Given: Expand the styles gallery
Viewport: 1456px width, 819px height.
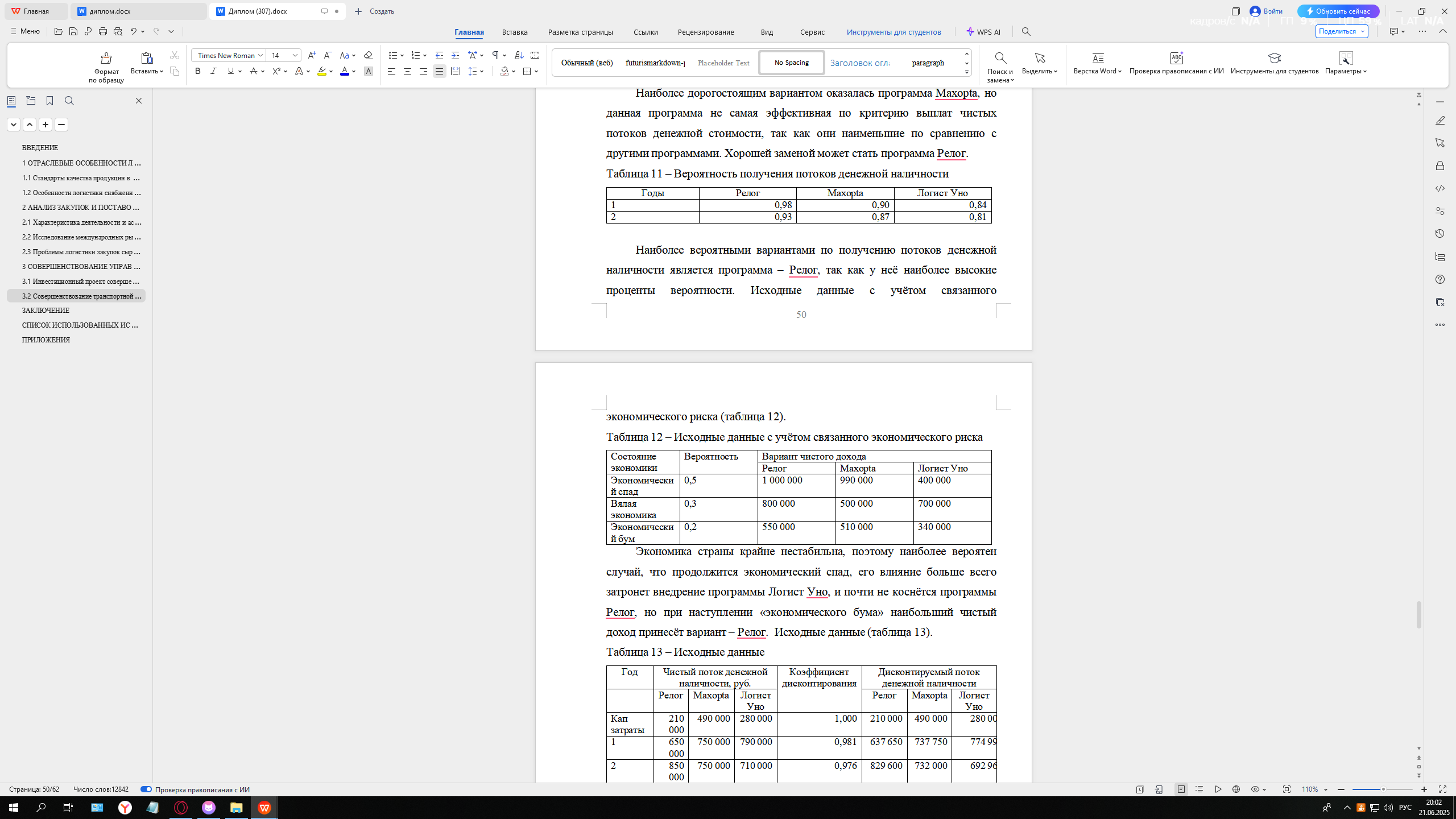Looking at the screenshot, I should (x=967, y=72).
